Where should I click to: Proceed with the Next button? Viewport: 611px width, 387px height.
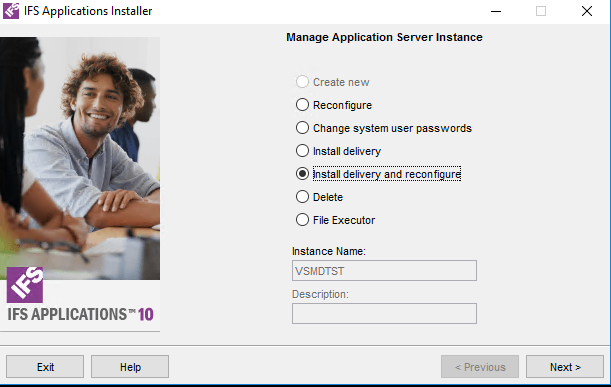point(565,367)
